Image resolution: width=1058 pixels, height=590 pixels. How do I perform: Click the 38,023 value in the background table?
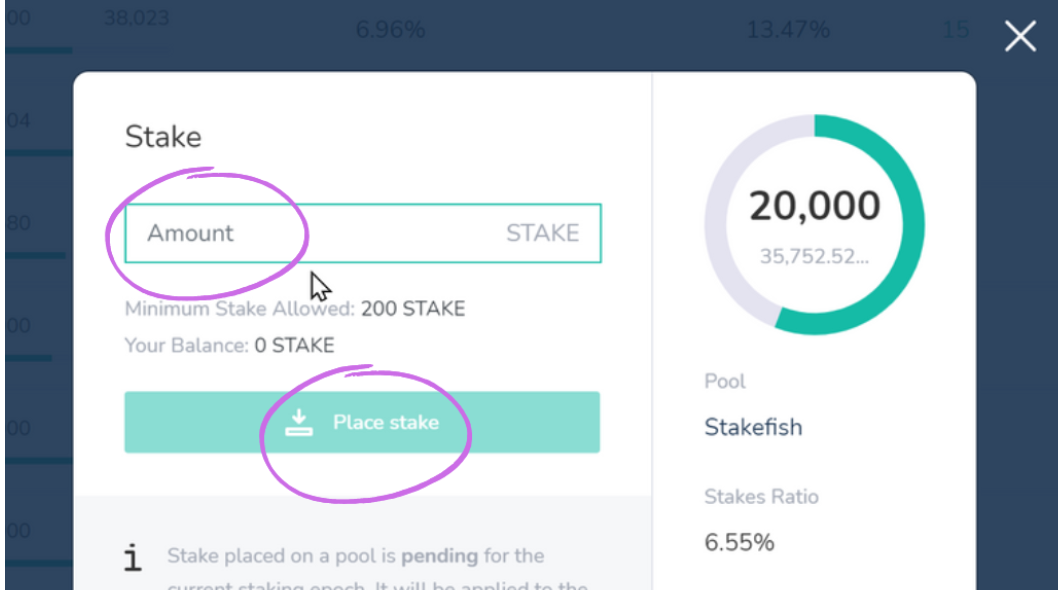pos(136,18)
